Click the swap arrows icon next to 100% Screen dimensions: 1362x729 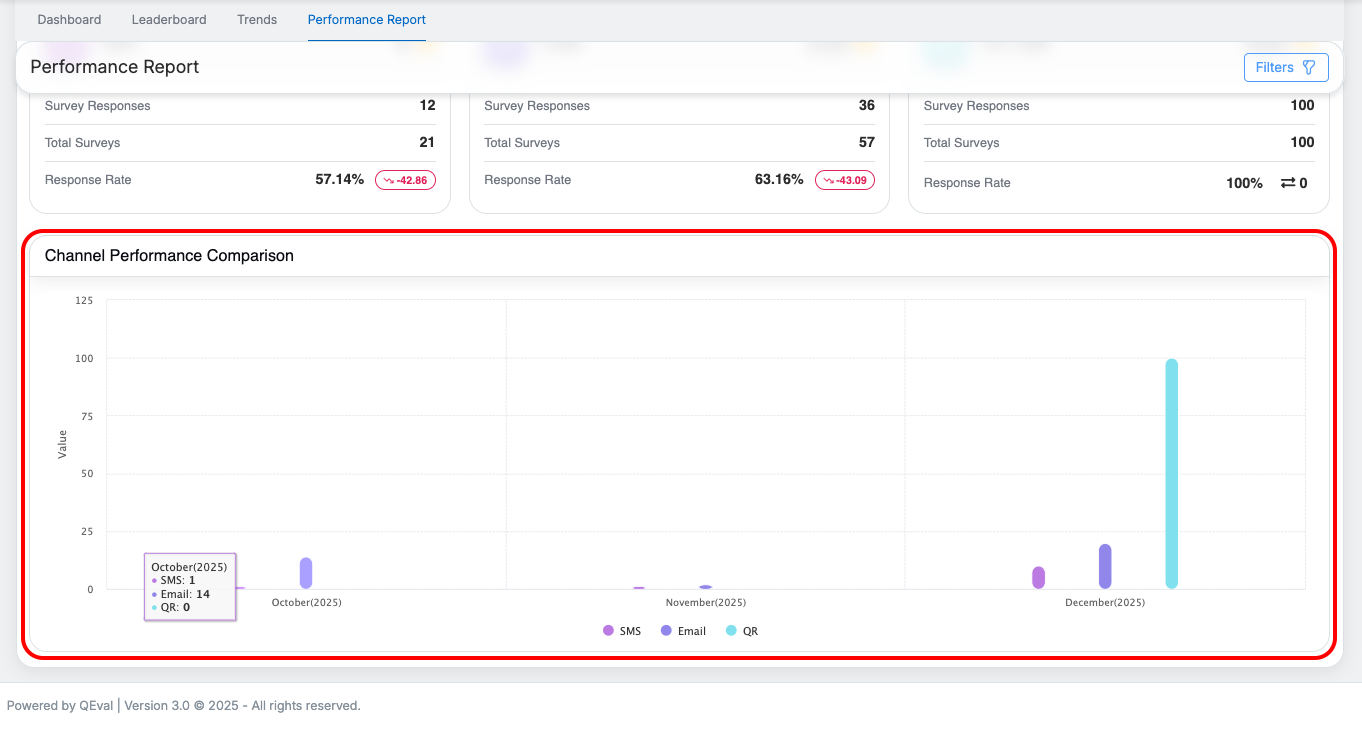click(x=1288, y=183)
